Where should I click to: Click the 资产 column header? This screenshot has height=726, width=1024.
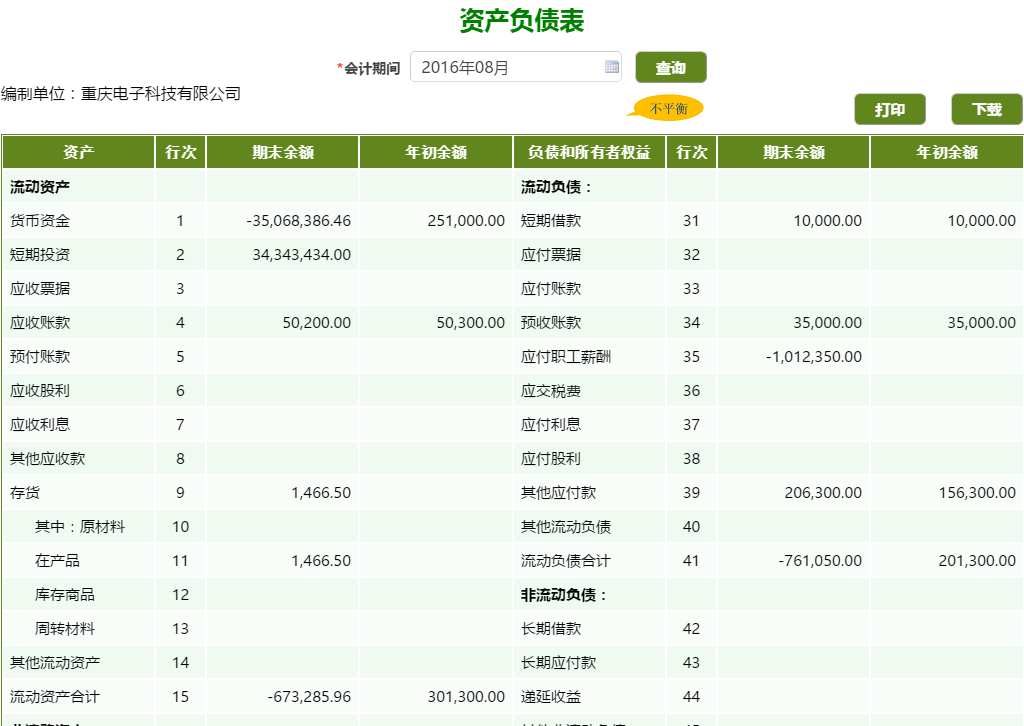click(x=78, y=152)
